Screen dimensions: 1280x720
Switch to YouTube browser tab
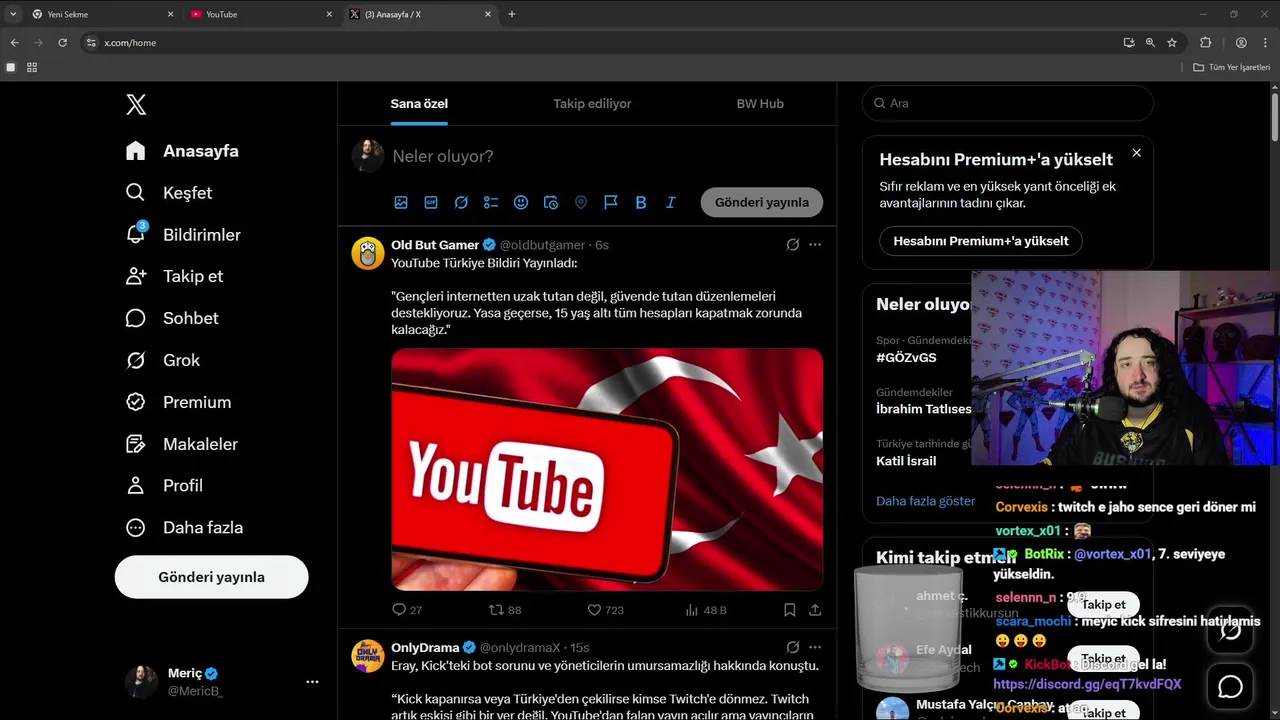pyautogui.click(x=260, y=14)
